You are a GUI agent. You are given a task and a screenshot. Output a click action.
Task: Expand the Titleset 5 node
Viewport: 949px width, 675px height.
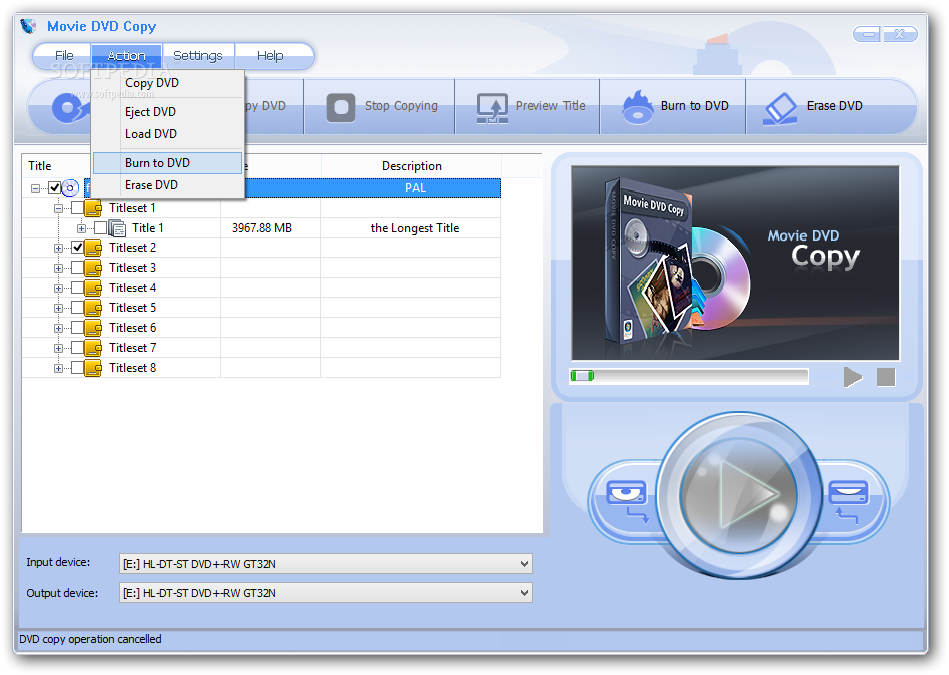point(58,308)
